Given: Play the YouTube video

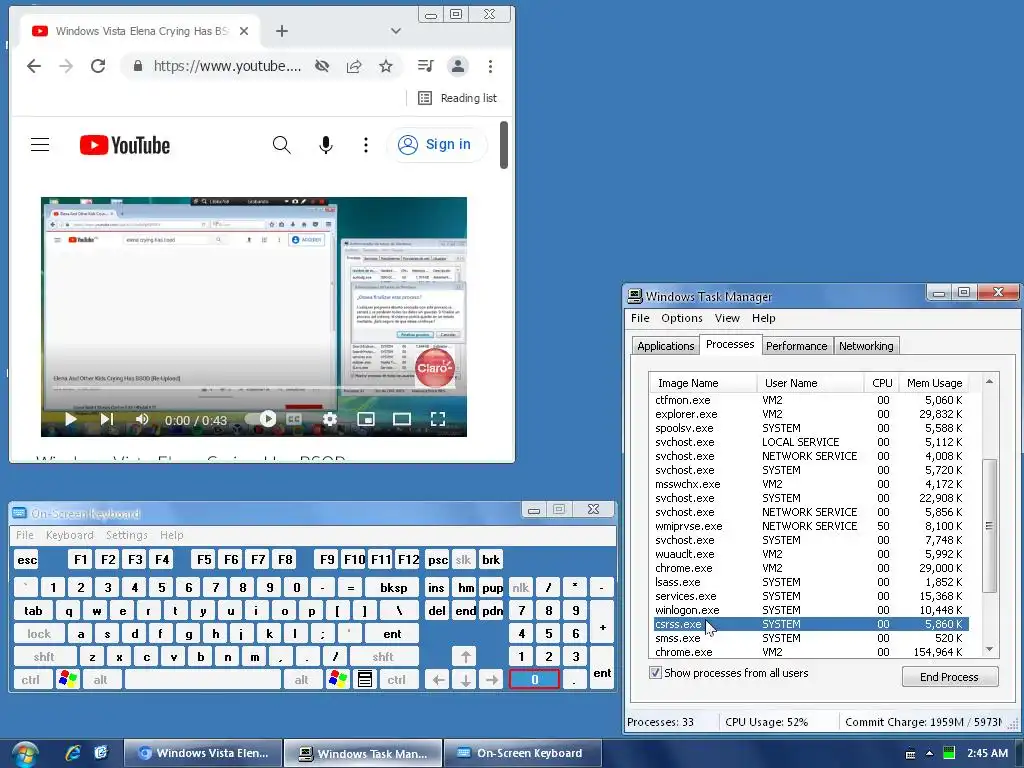Looking at the screenshot, I should pos(71,419).
